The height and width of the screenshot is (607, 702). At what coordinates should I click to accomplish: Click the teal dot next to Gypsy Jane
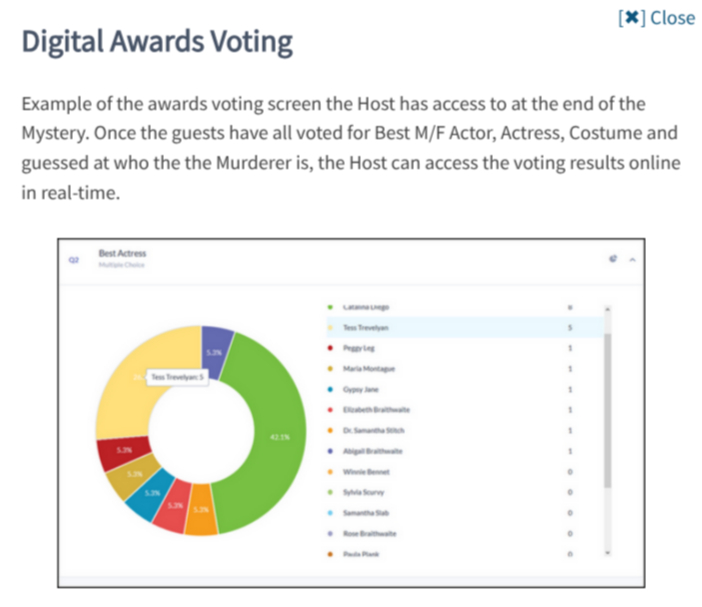[x=330, y=389]
